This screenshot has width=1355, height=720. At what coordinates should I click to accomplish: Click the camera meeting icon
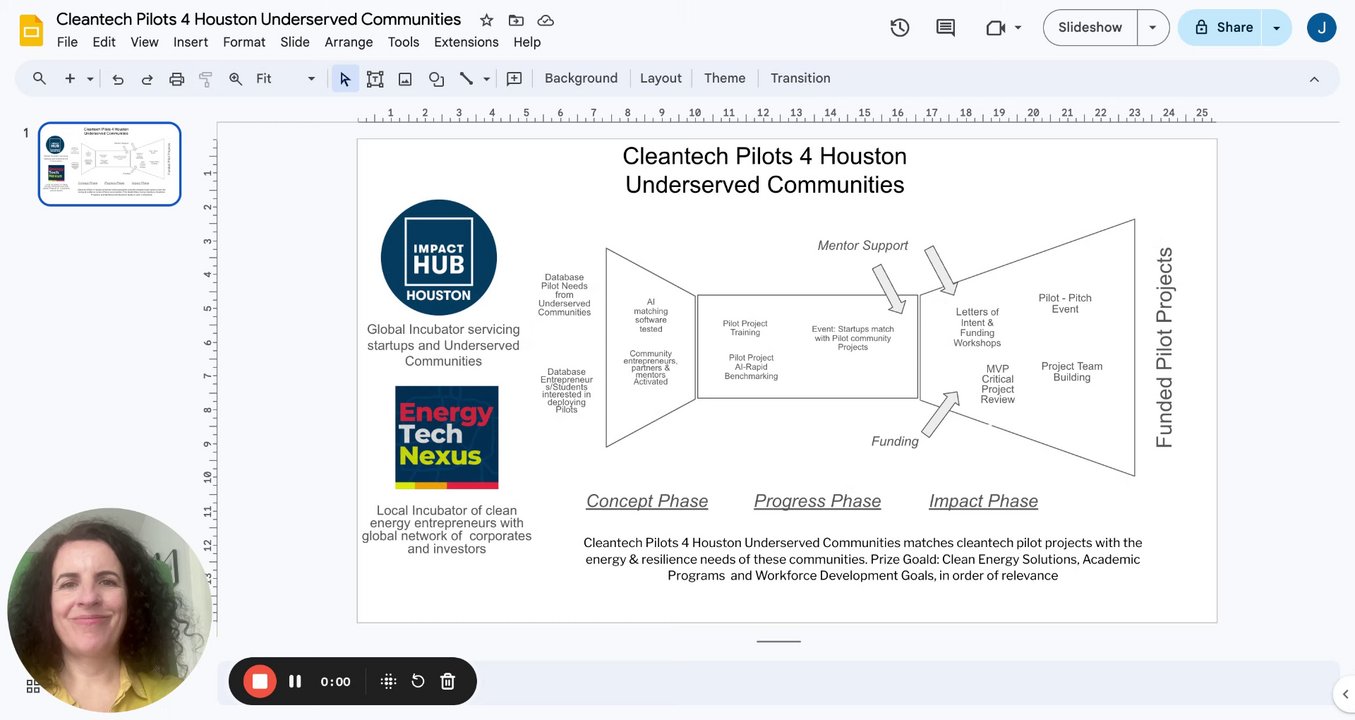pos(995,28)
